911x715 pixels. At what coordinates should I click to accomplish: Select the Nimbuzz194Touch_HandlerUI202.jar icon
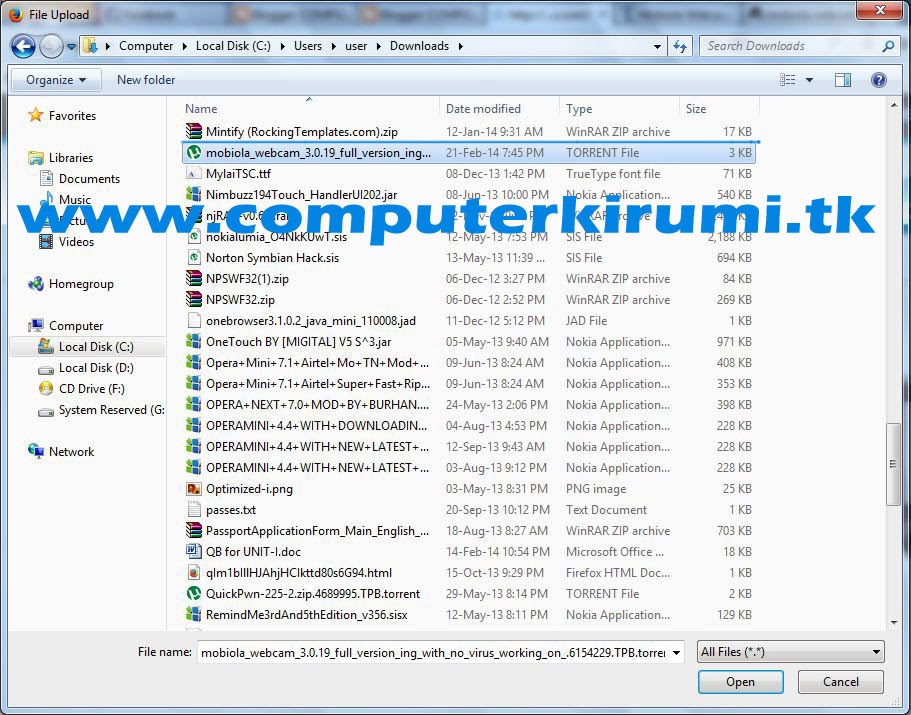coord(193,194)
